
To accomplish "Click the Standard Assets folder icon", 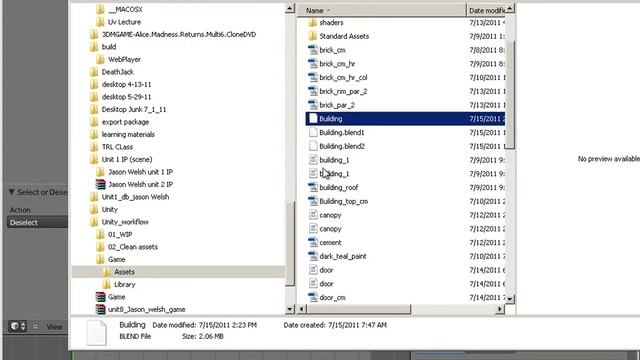I will (x=313, y=36).
